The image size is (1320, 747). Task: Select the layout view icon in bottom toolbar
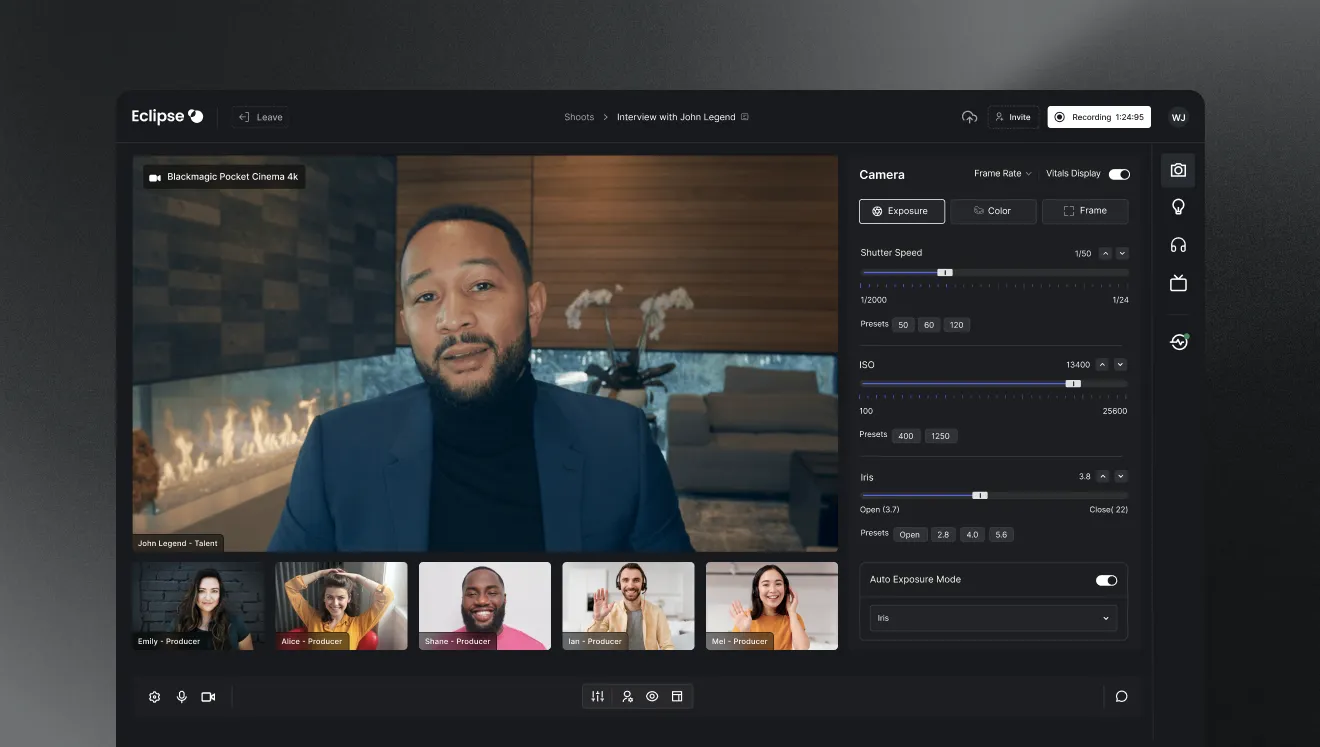coord(677,696)
